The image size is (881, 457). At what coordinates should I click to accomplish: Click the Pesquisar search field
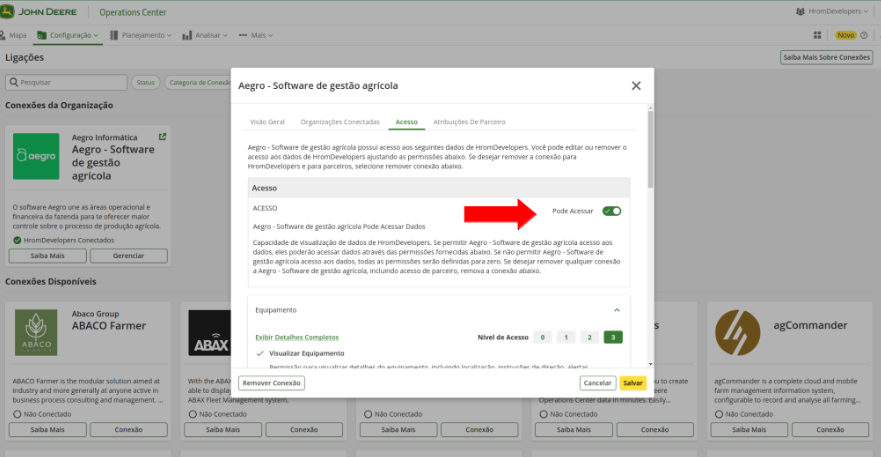(x=66, y=82)
